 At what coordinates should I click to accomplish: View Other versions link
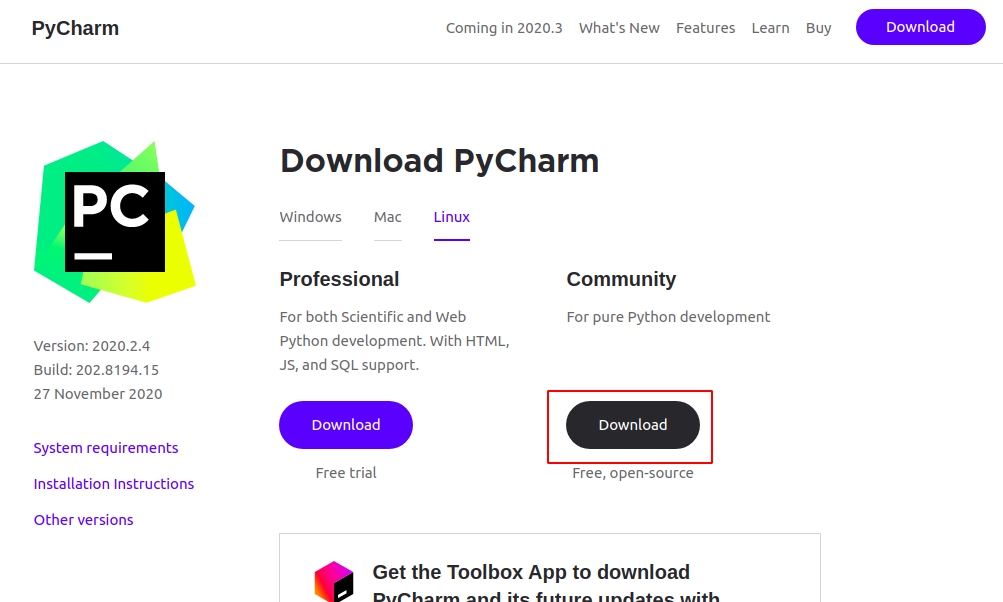click(x=83, y=520)
